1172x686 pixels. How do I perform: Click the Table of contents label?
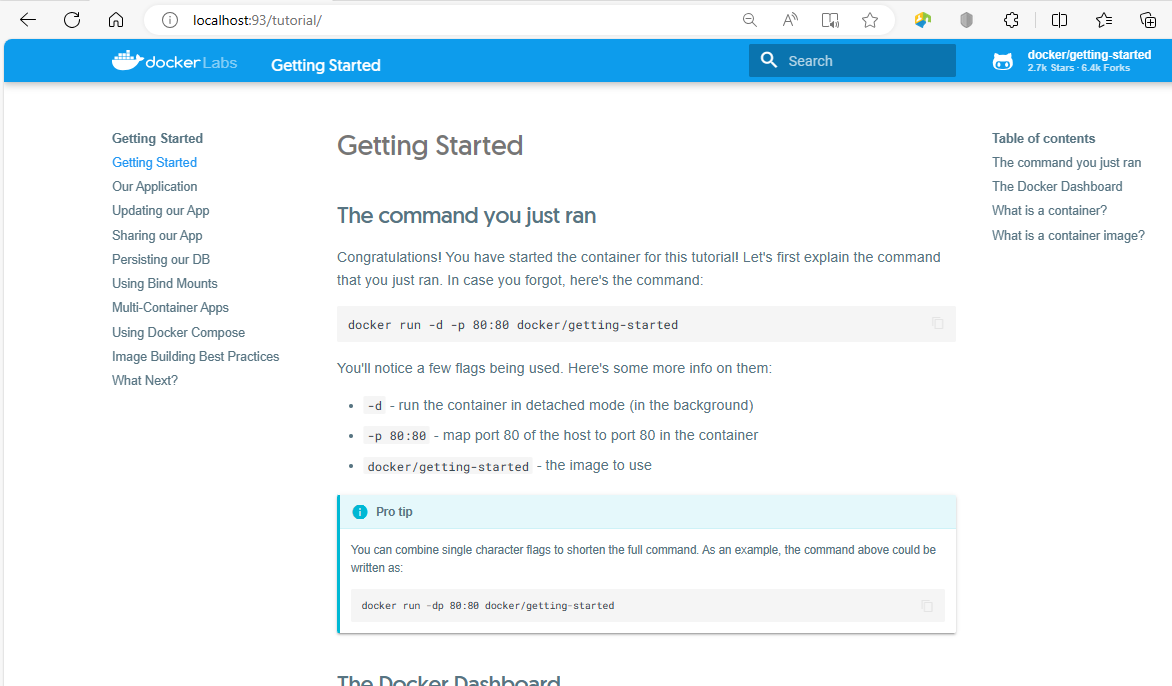coord(1043,138)
